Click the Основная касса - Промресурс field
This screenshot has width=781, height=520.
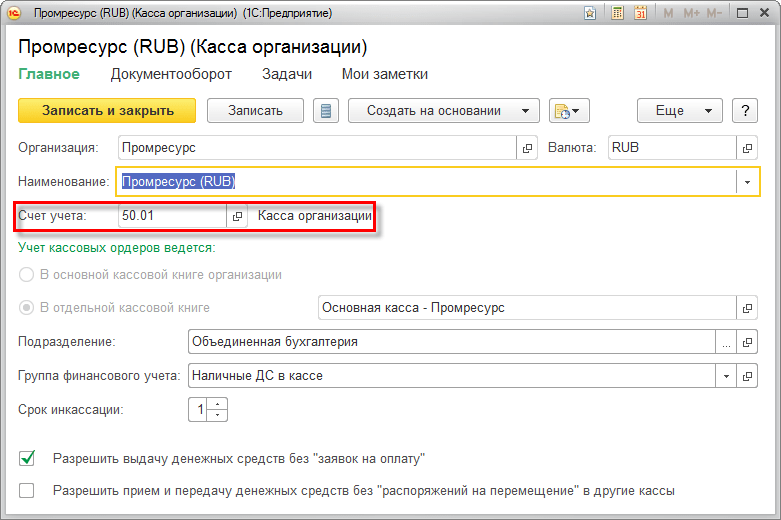click(x=527, y=308)
